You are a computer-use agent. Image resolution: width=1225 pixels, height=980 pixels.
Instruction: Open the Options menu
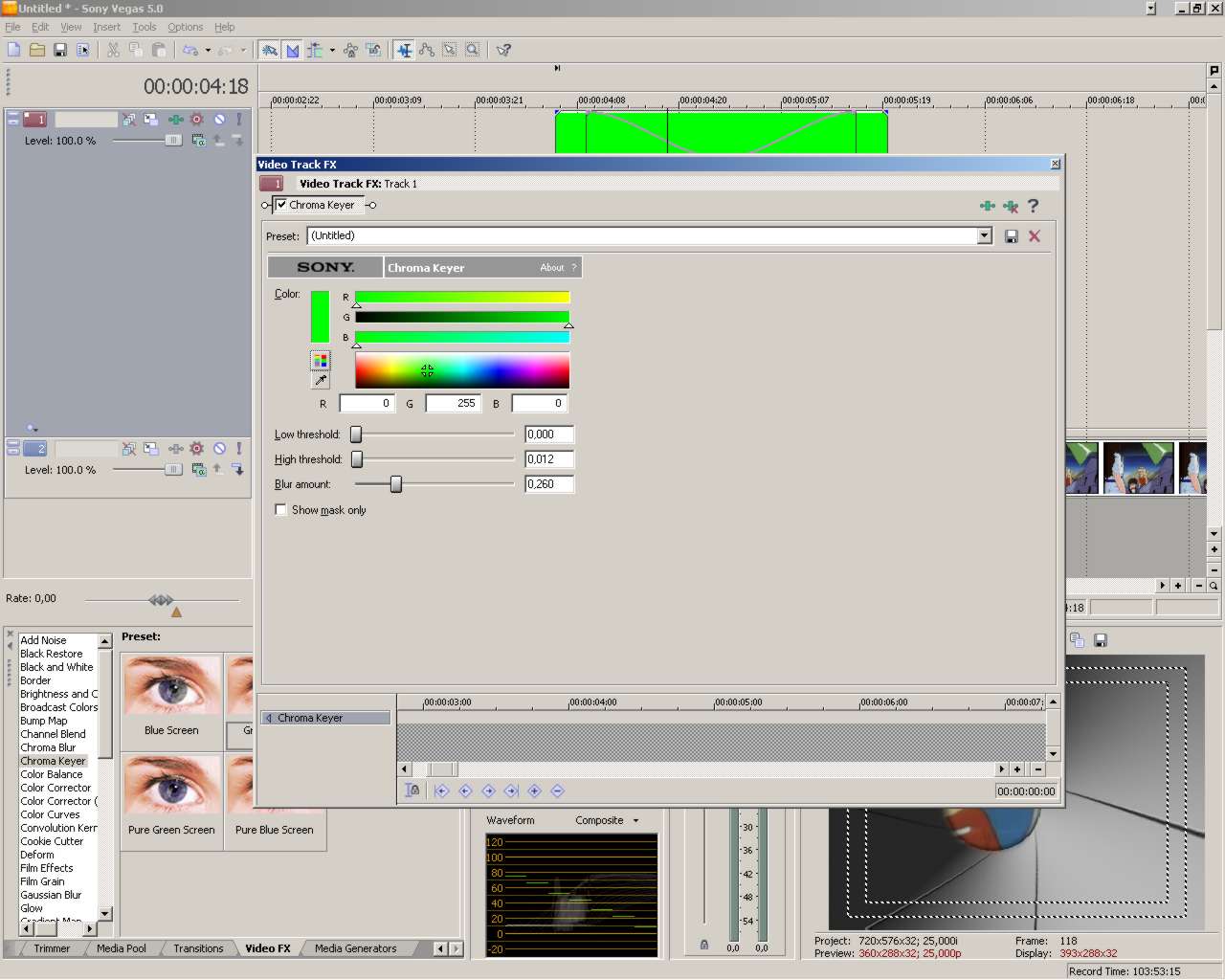click(x=186, y=27)
